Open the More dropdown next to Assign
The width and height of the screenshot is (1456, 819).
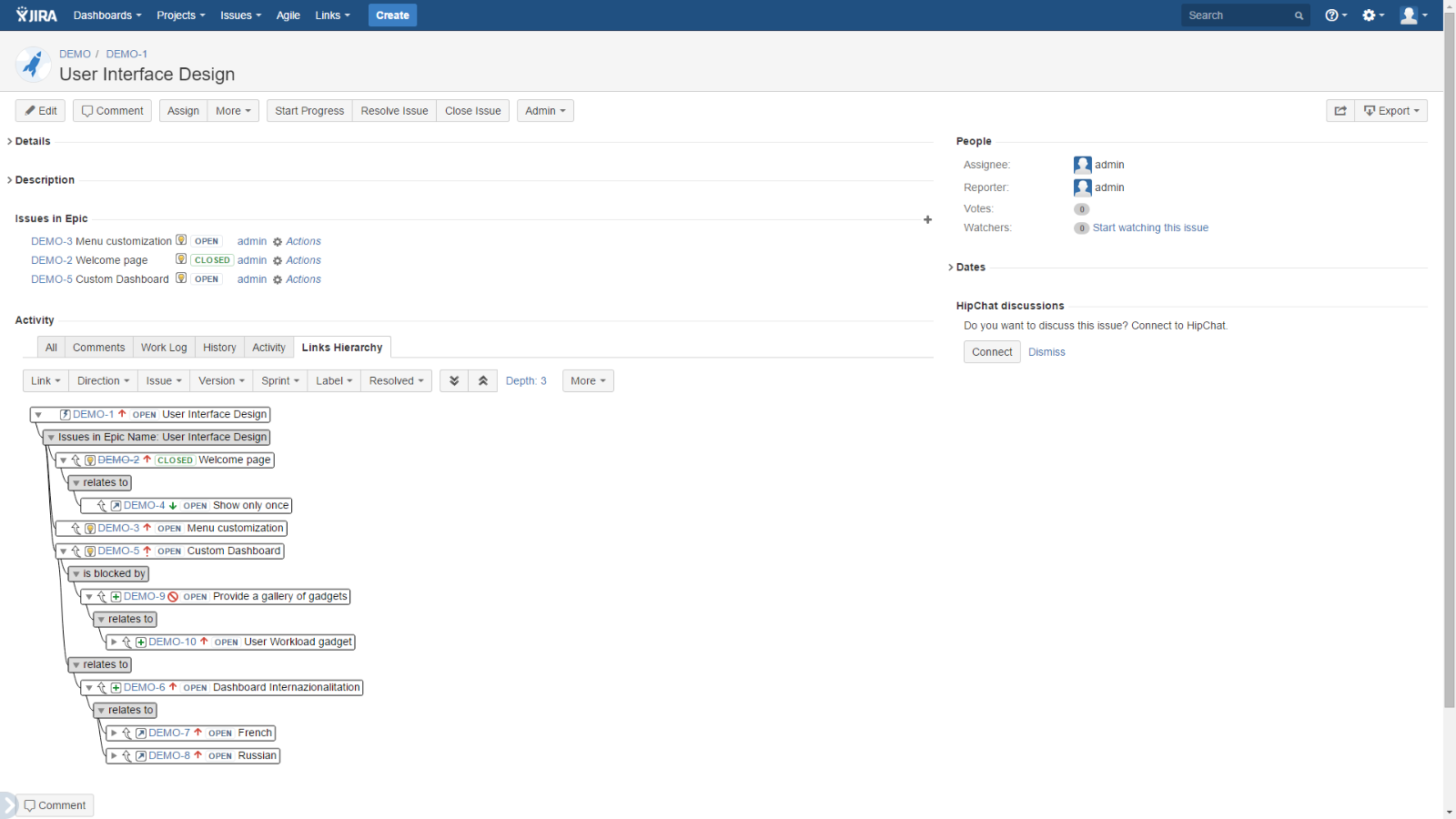[233, 111]
